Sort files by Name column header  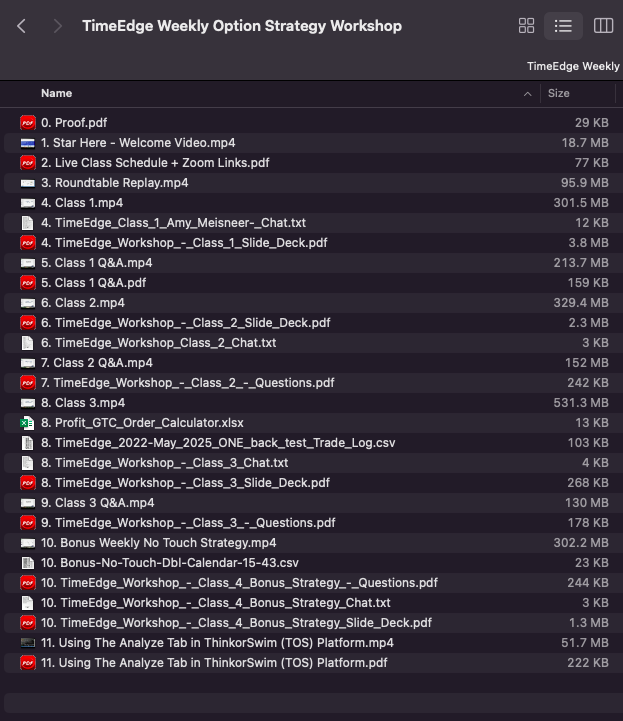click(x=57, y=93)
